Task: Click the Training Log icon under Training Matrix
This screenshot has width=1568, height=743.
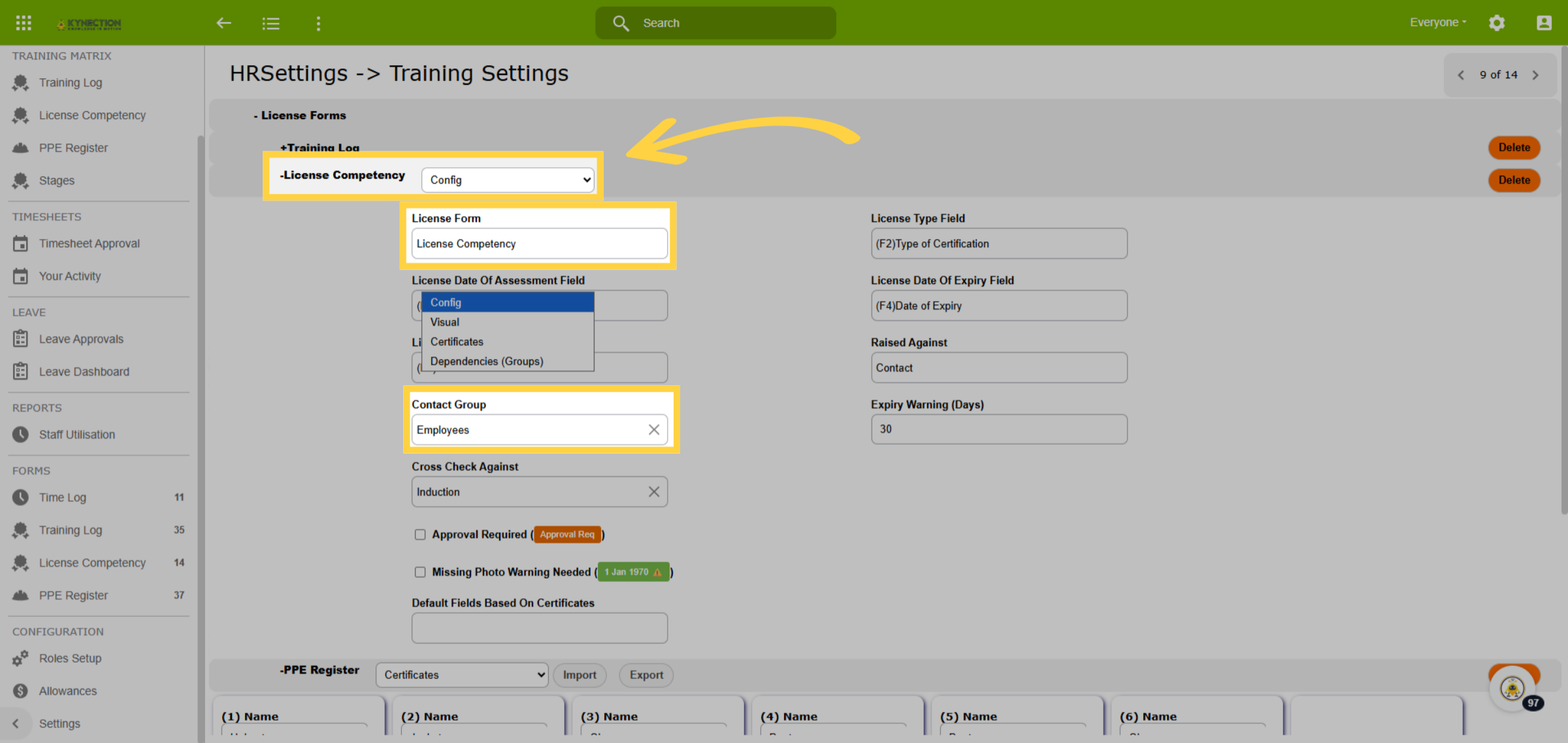Action: pos(20,83)
